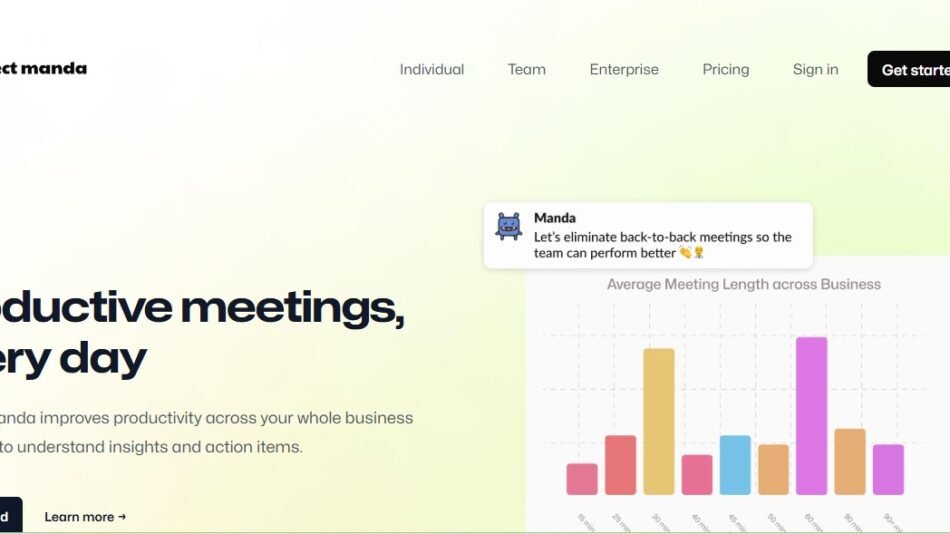The height and width of the screenshot is (534, 950).
Task: Go to the Team page
Action: [x=526, y=69]
